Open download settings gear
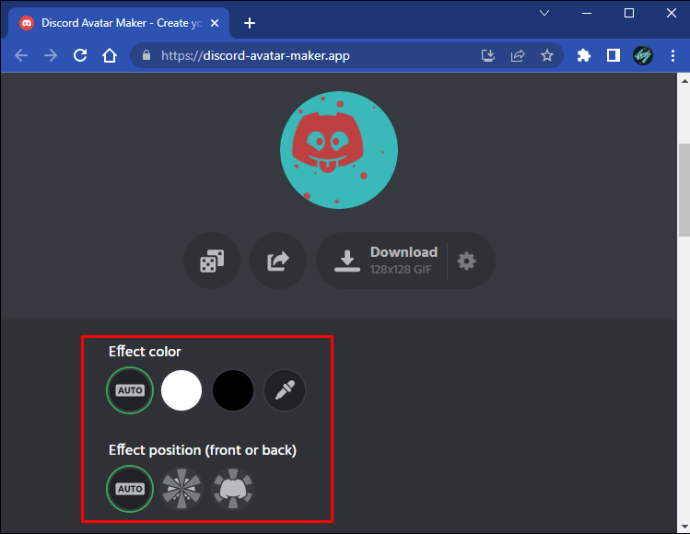The image size is (690, 534). point(466,261)
